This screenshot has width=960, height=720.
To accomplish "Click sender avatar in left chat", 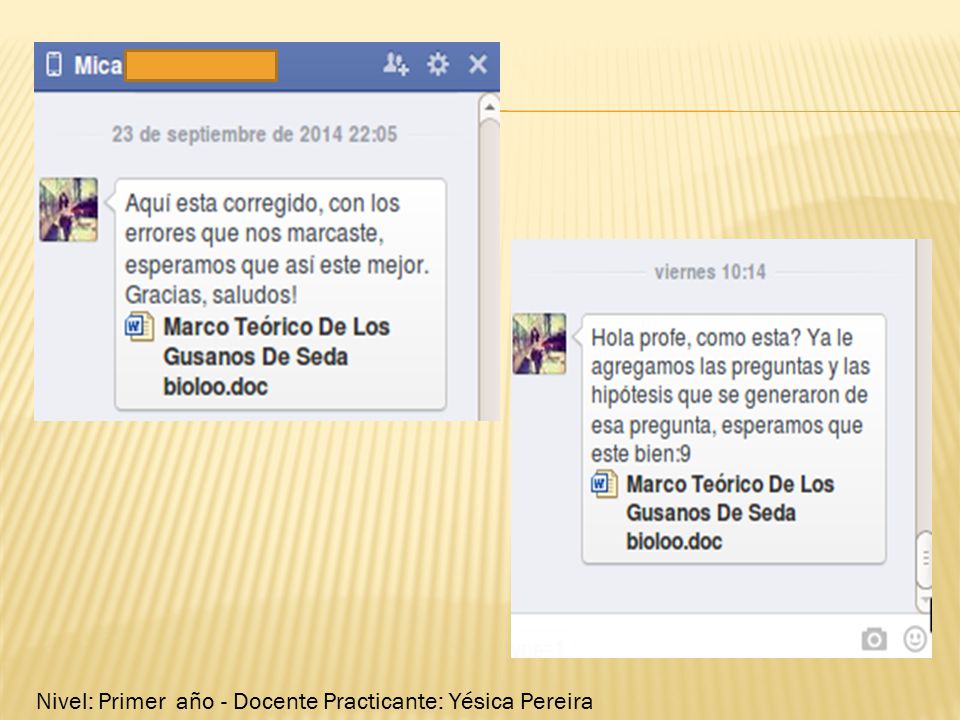I will point(69,209).
